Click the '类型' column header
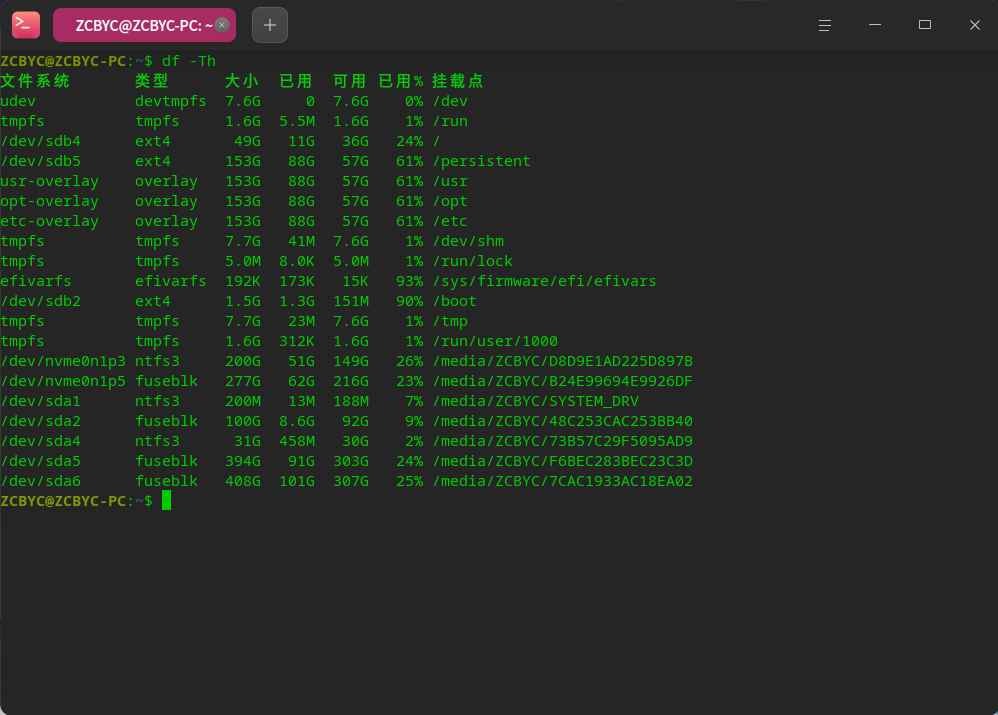The height and width of the screenshot is (715, 998). tap(152, 81)
